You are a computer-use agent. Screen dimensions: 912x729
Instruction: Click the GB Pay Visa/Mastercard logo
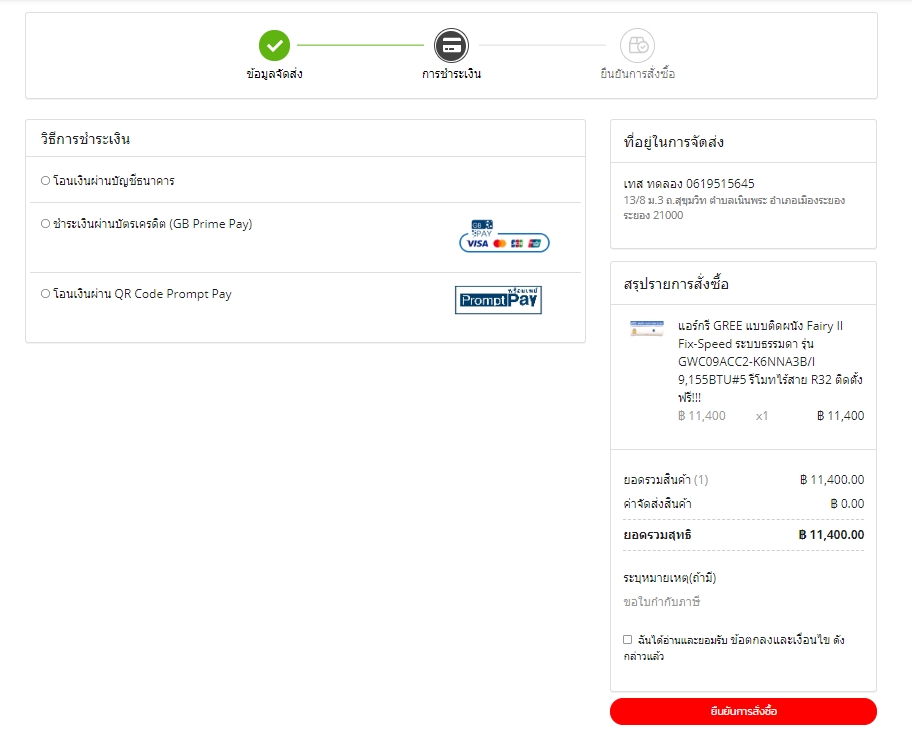(x=504, y=236)
